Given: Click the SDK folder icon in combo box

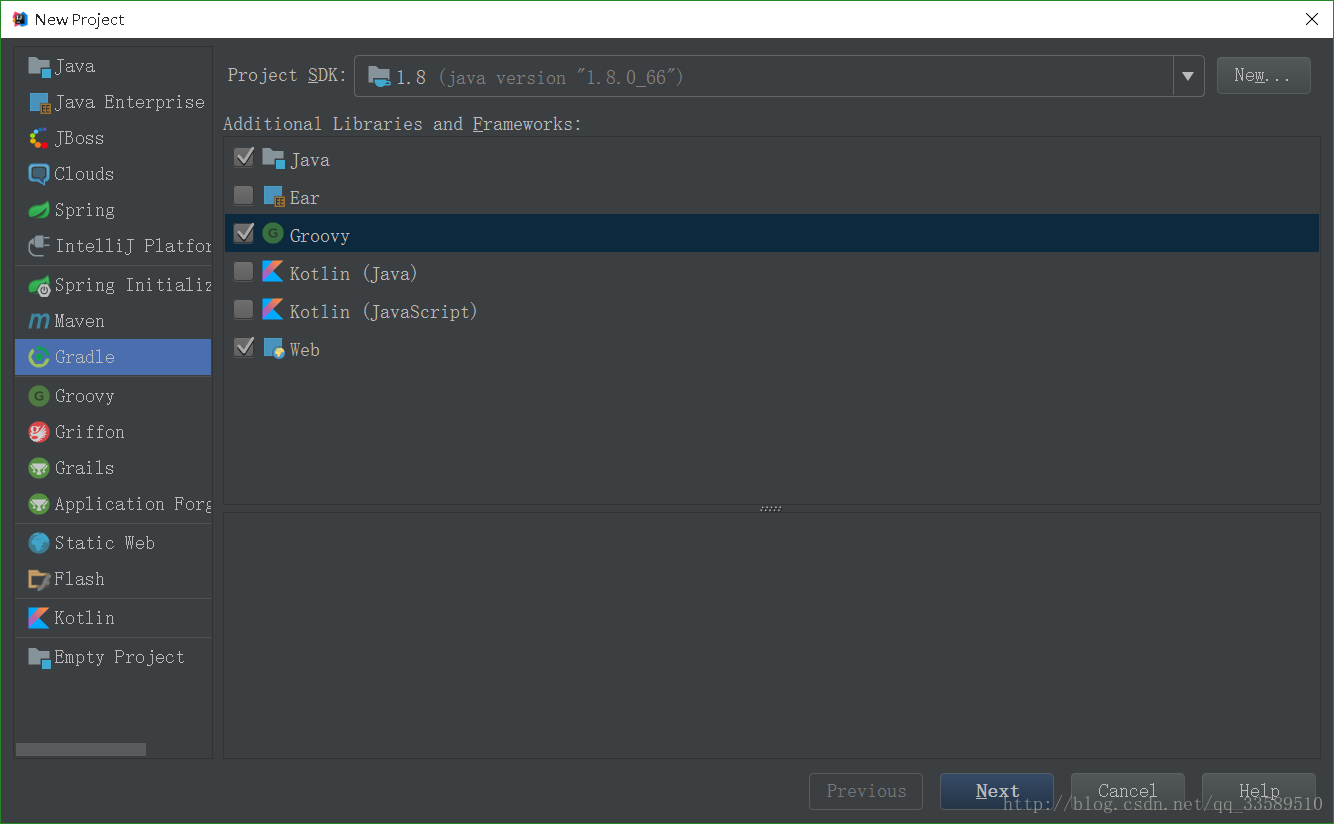Looking at the screenshot, I should [379, 77].
